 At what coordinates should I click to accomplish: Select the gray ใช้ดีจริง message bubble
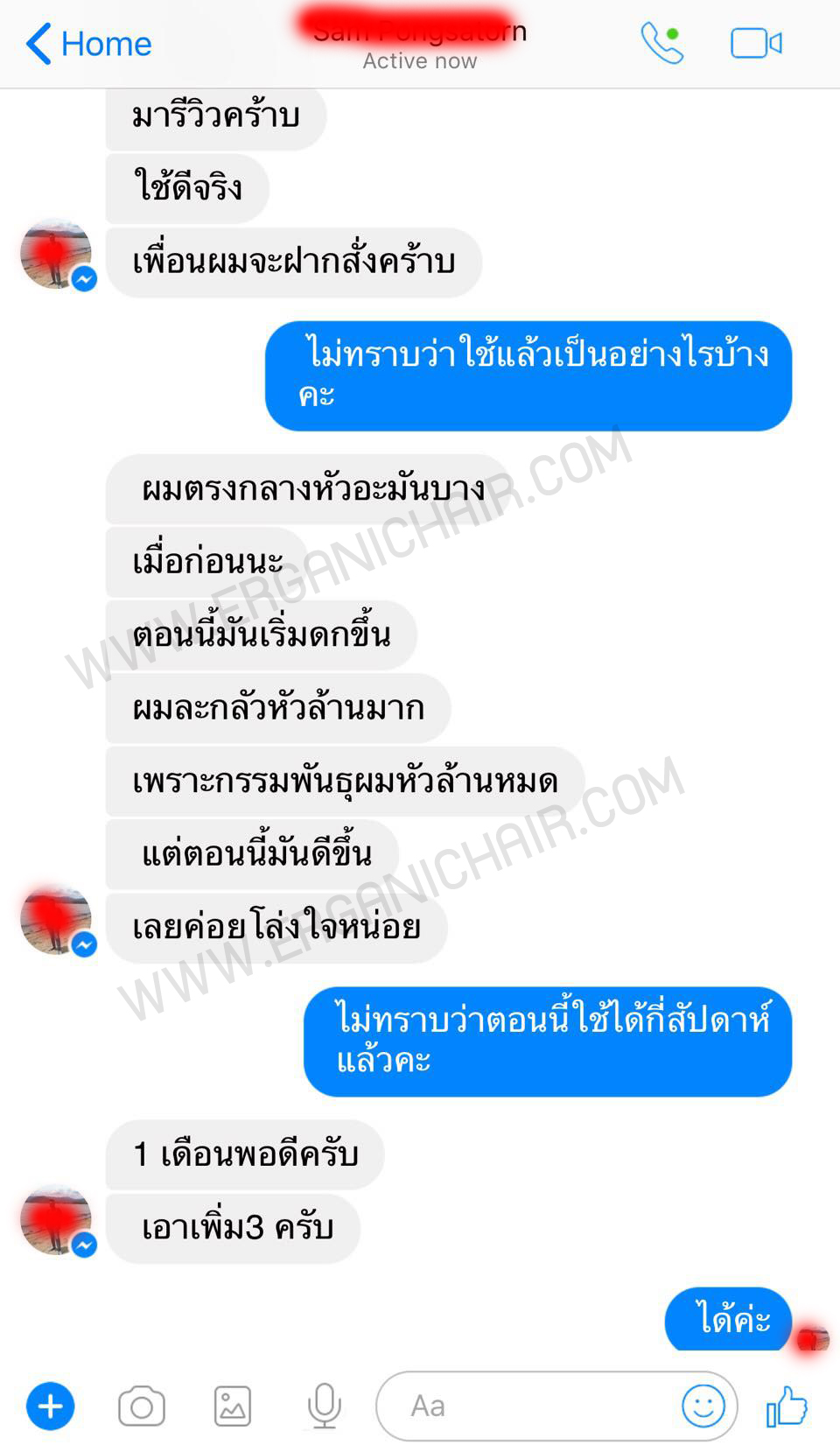tap(187, 188)
